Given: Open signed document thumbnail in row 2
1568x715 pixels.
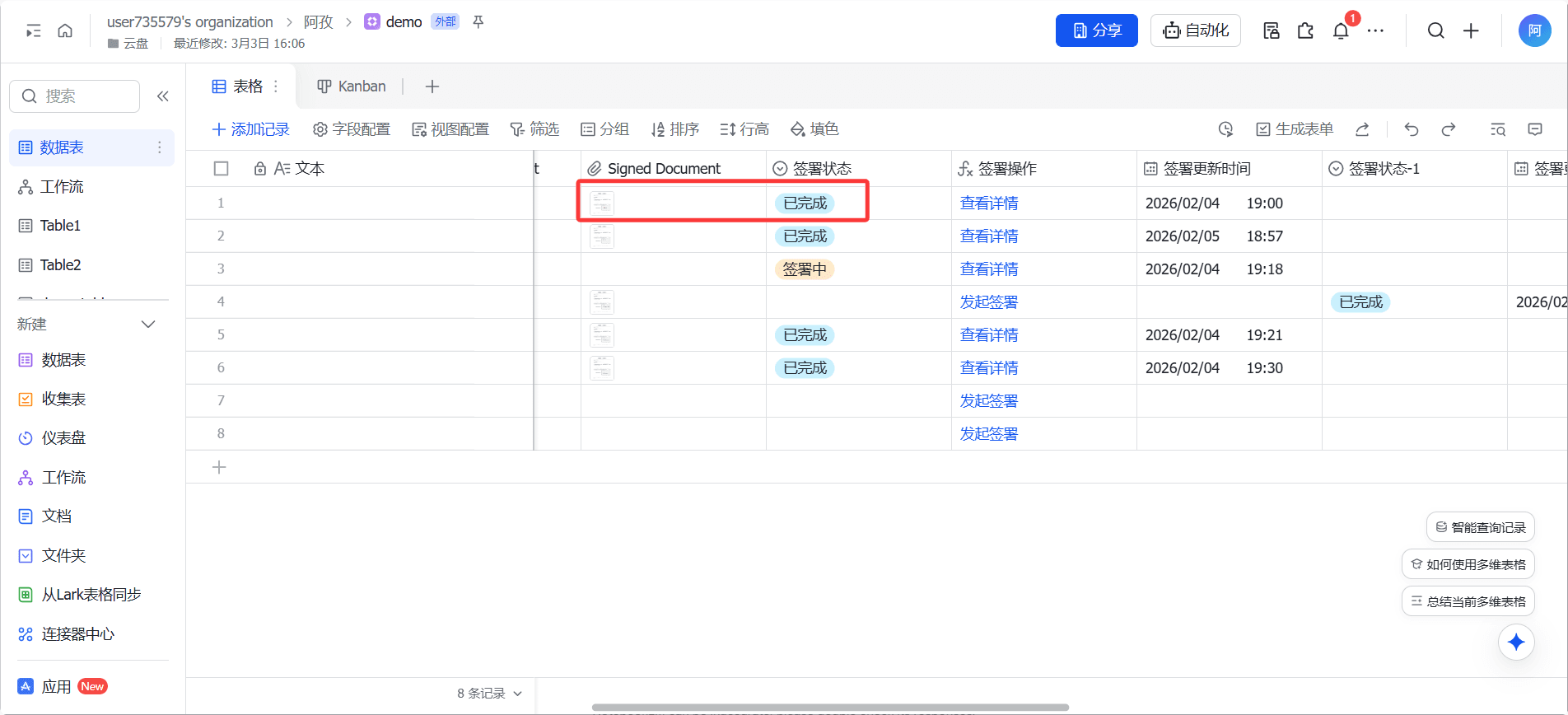Looking at the screenshot, I should [602, 236].
